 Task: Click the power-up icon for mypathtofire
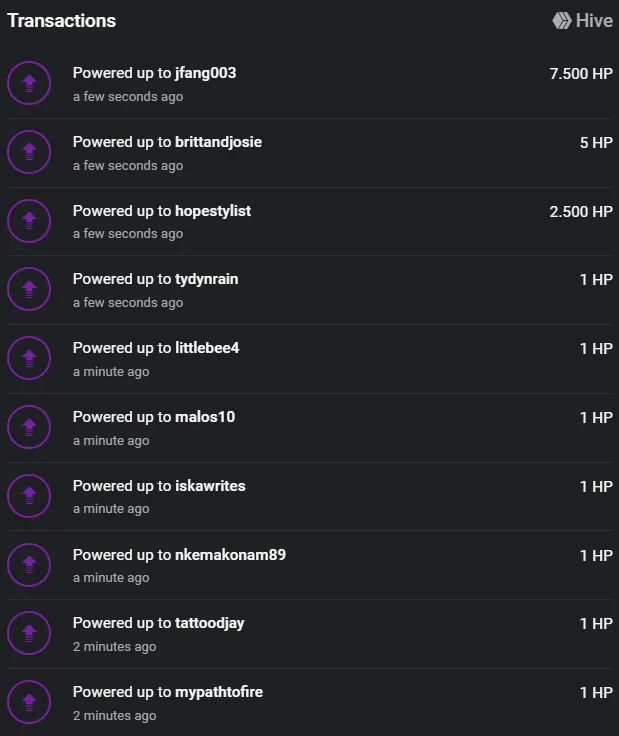[29, 702]
